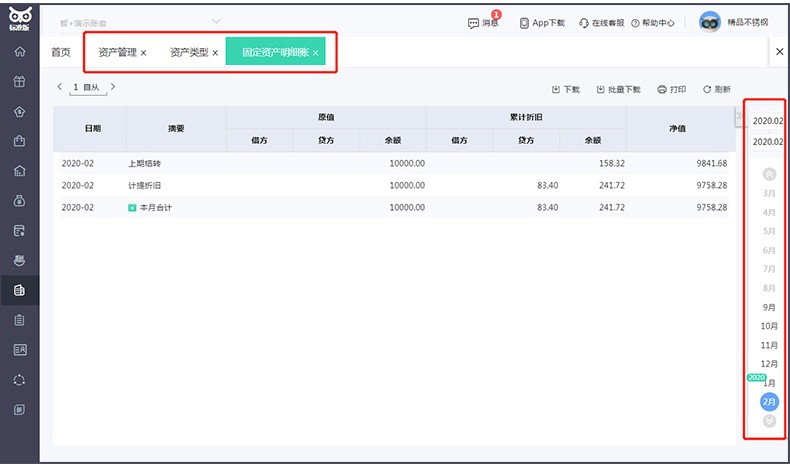Close the 固定资产明细账 tab
The height and width of the screenshot is (472, 790).
click(315, 53)
